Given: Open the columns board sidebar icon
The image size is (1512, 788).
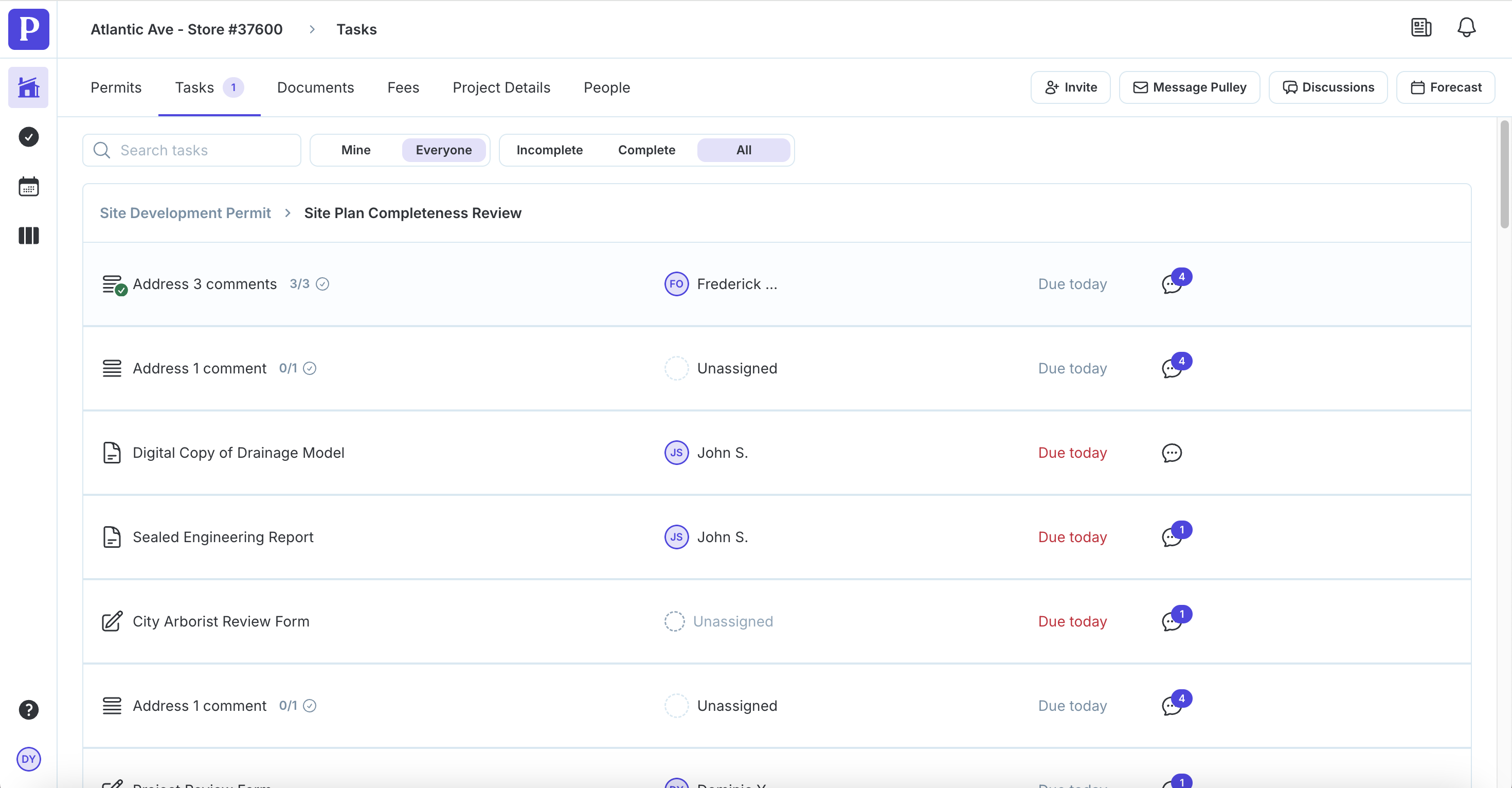Looking at the screenshot, I should click(28, 236).
